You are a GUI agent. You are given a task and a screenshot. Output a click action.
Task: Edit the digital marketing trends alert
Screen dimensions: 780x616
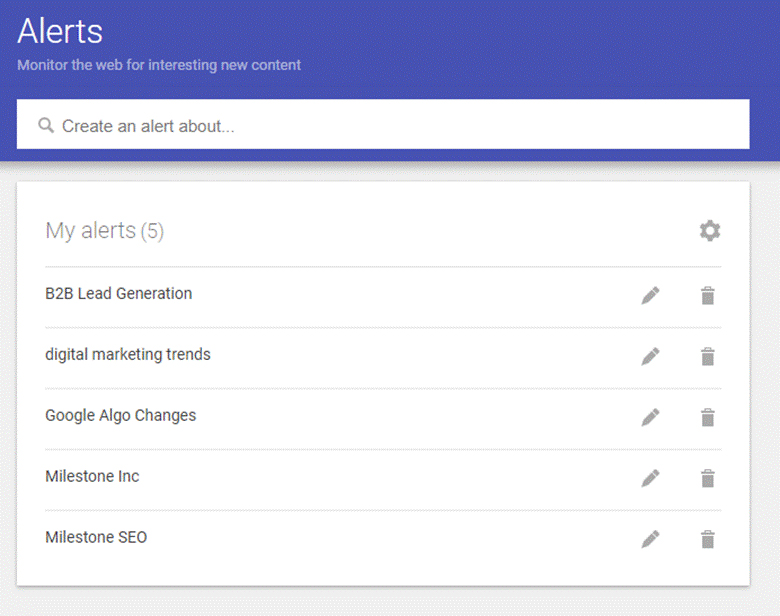click(651, 356)
